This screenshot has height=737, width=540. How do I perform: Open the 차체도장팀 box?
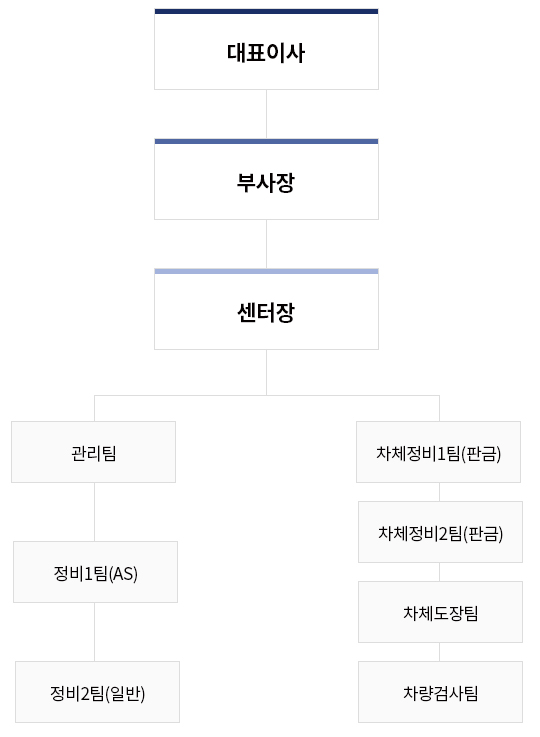[x=440, y=612]
